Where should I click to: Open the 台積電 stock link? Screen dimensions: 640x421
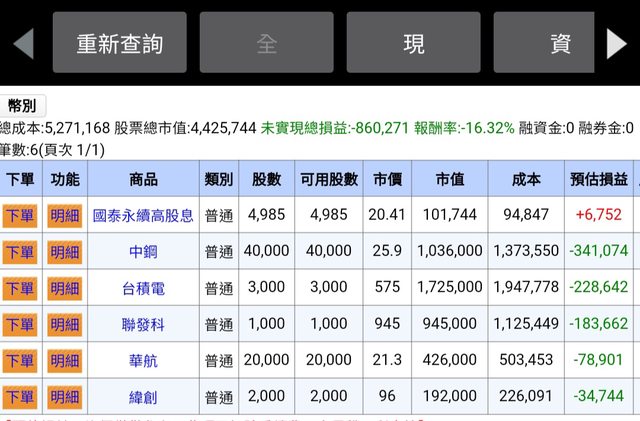(143, 288)
